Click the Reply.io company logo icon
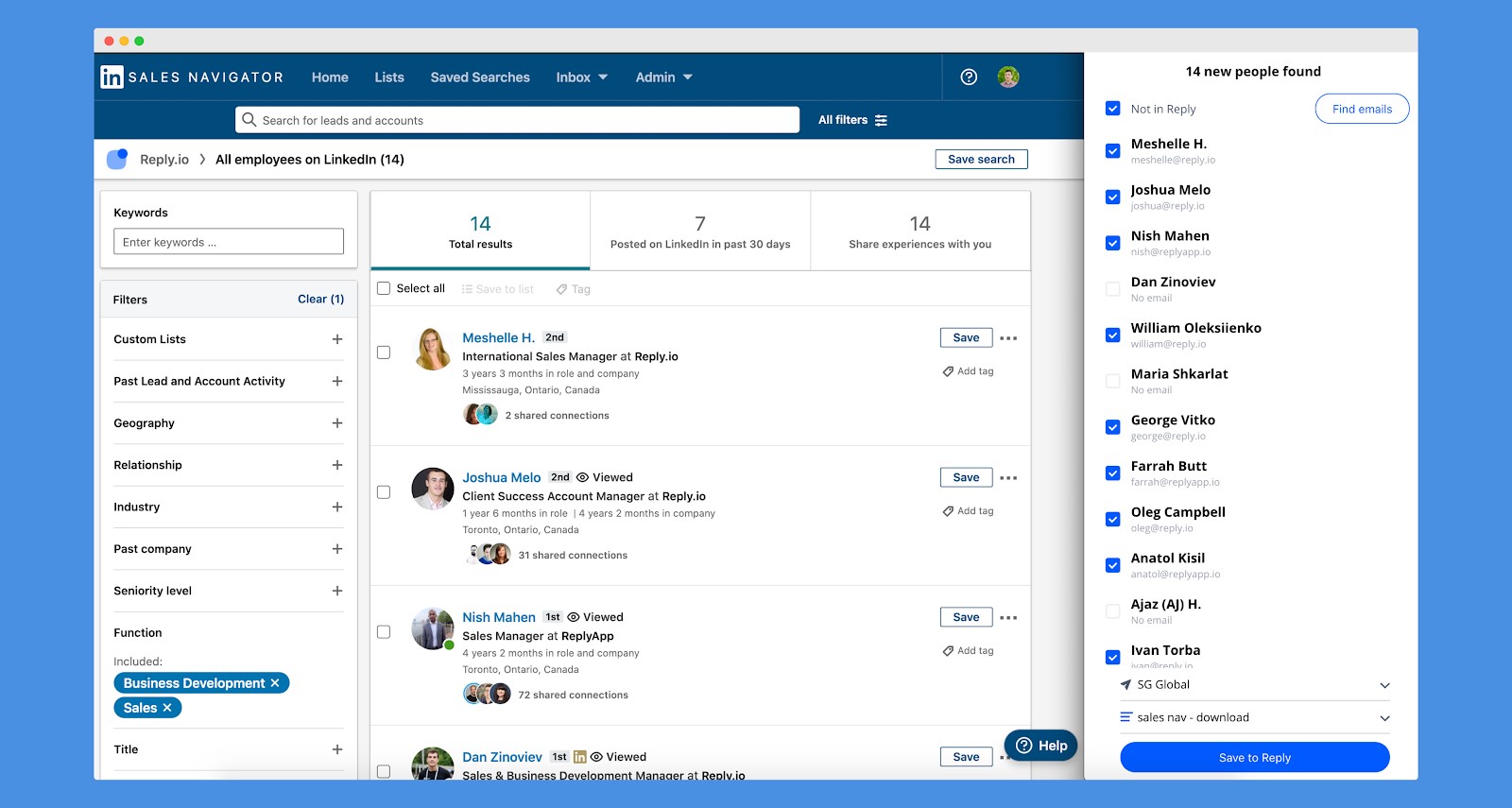The image size is (1512, 808). pos(117,159)
